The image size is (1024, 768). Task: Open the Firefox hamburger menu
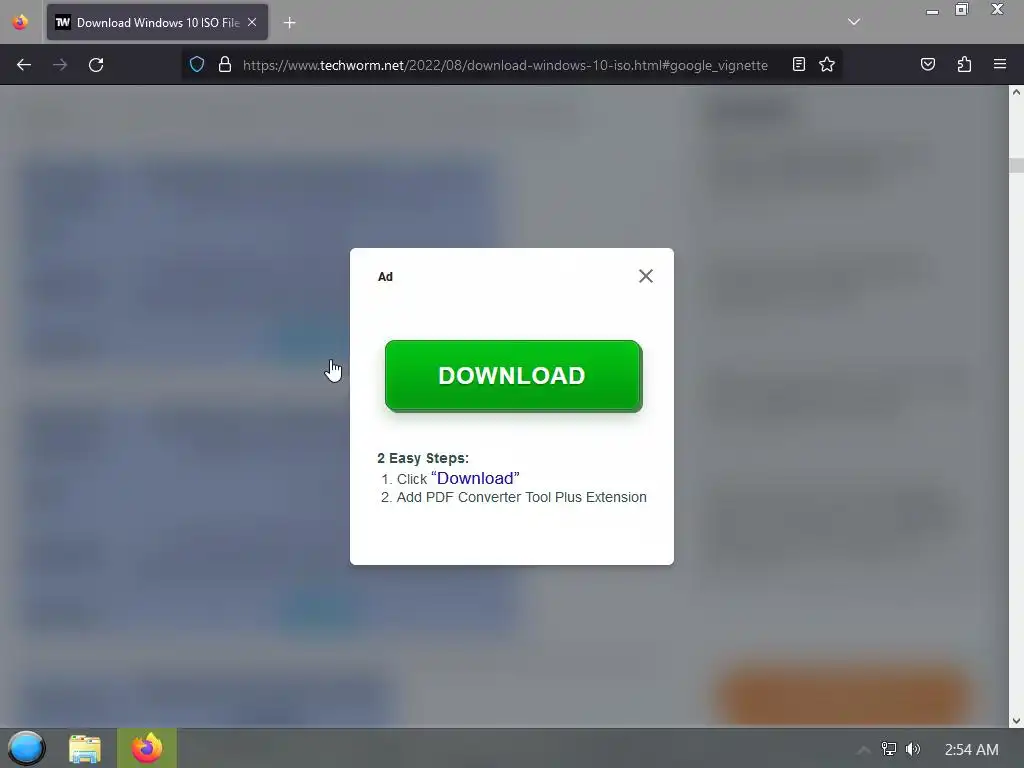coord(1000,65)
